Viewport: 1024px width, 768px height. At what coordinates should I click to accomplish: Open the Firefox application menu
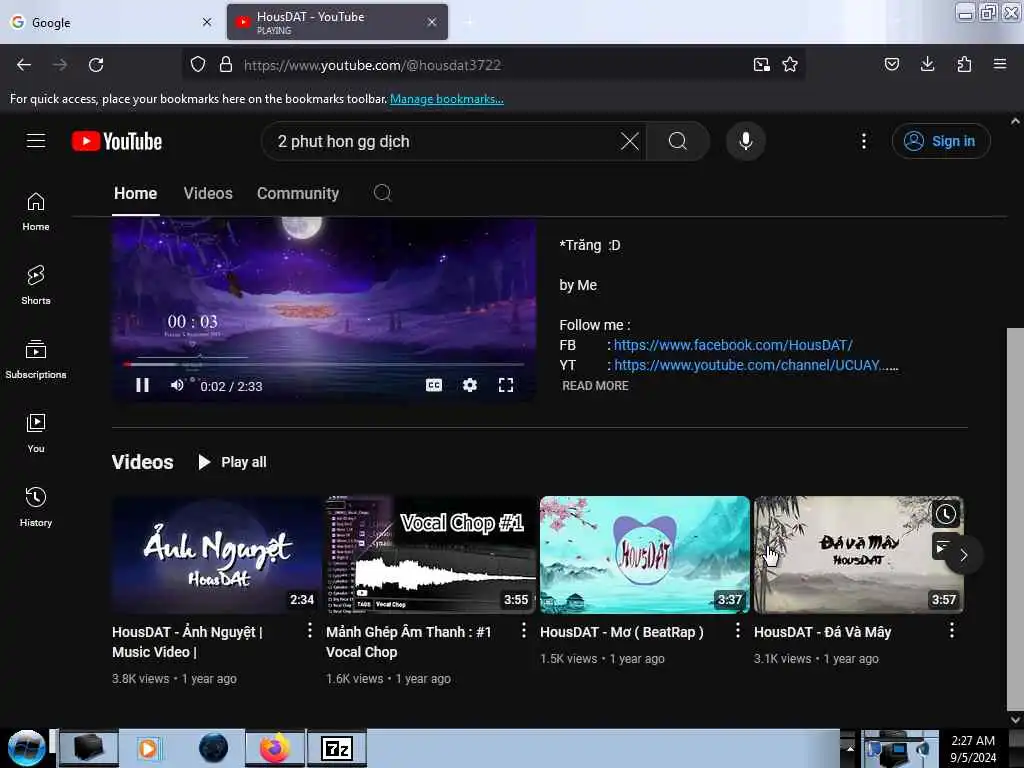[x=1000, y=64]
